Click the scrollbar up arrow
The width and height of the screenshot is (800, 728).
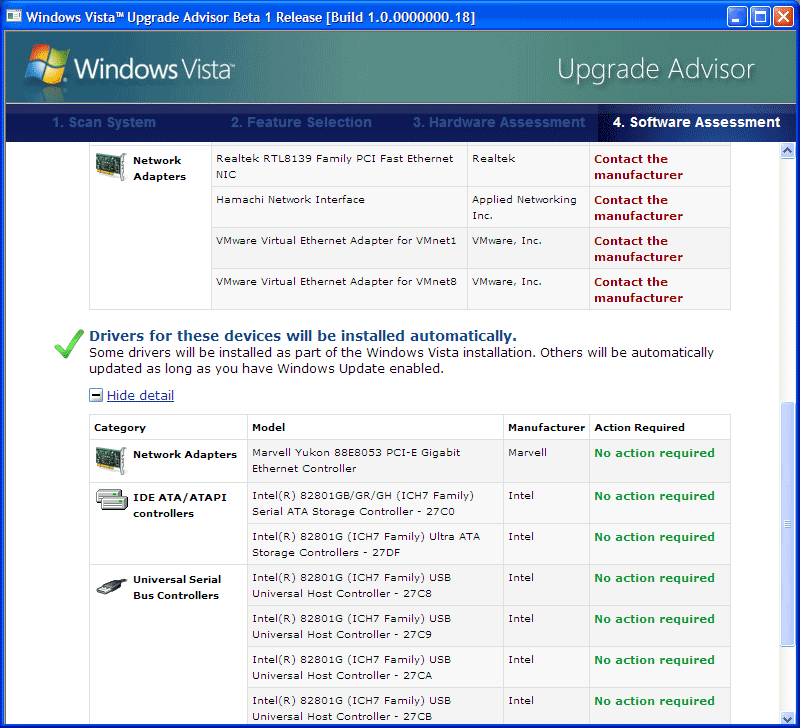[x=787, y=151]
